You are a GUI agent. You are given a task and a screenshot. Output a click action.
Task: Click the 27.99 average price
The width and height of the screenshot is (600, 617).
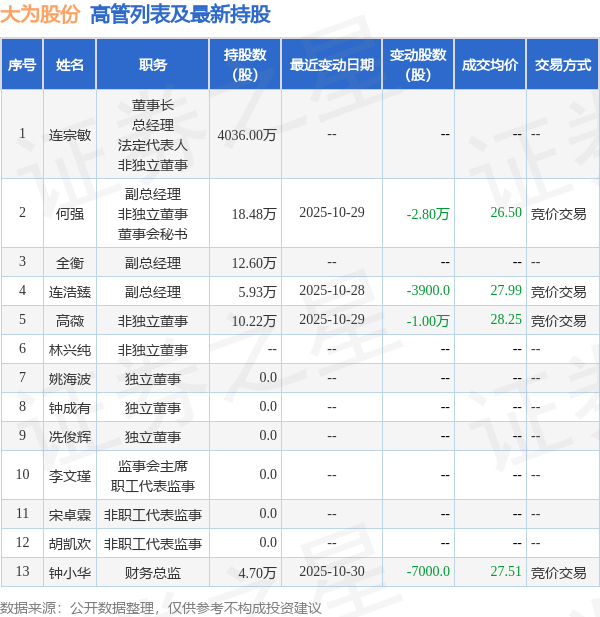pyautogui.click(x=506, y=290)
